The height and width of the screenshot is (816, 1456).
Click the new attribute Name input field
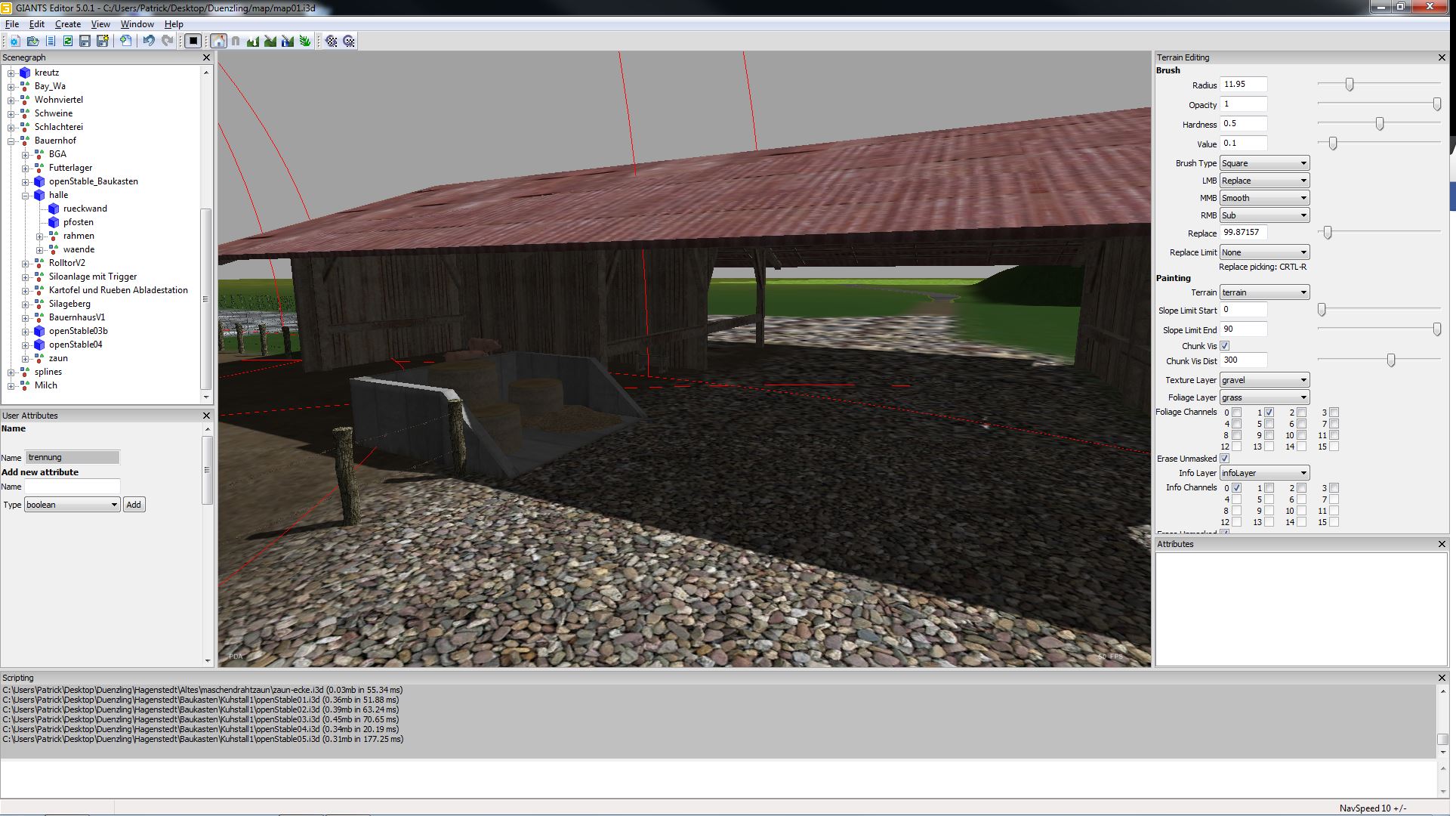point(72,487)
